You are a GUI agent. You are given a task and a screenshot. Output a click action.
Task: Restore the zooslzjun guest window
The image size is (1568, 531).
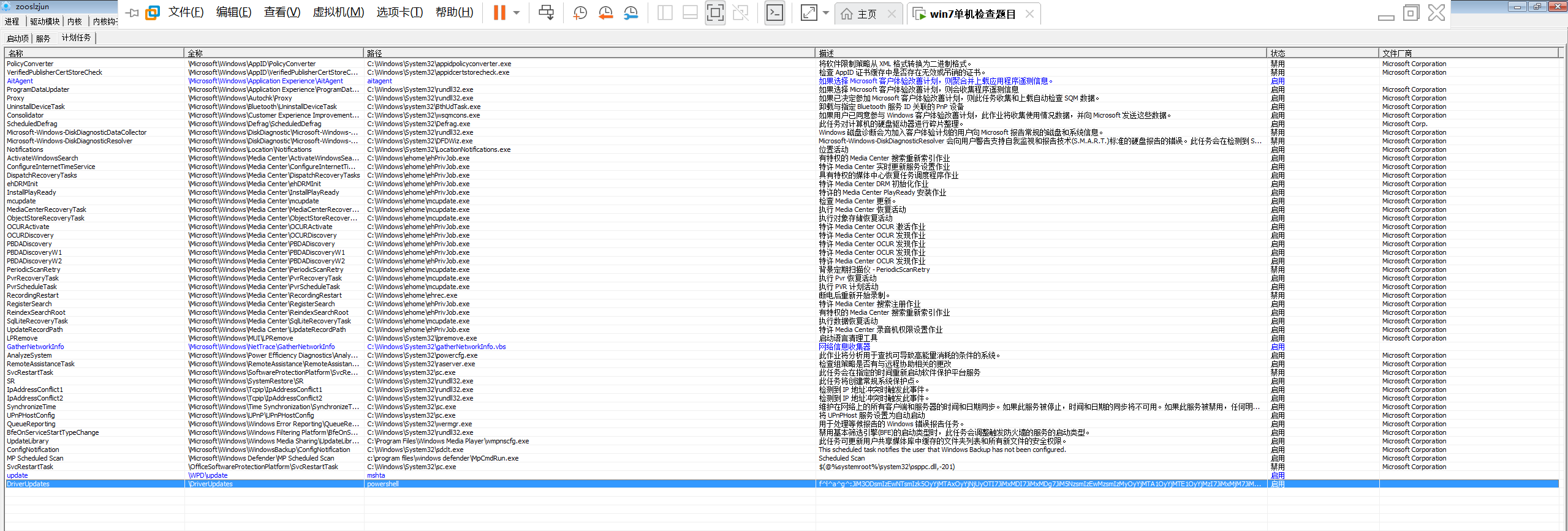point(1537,7)
